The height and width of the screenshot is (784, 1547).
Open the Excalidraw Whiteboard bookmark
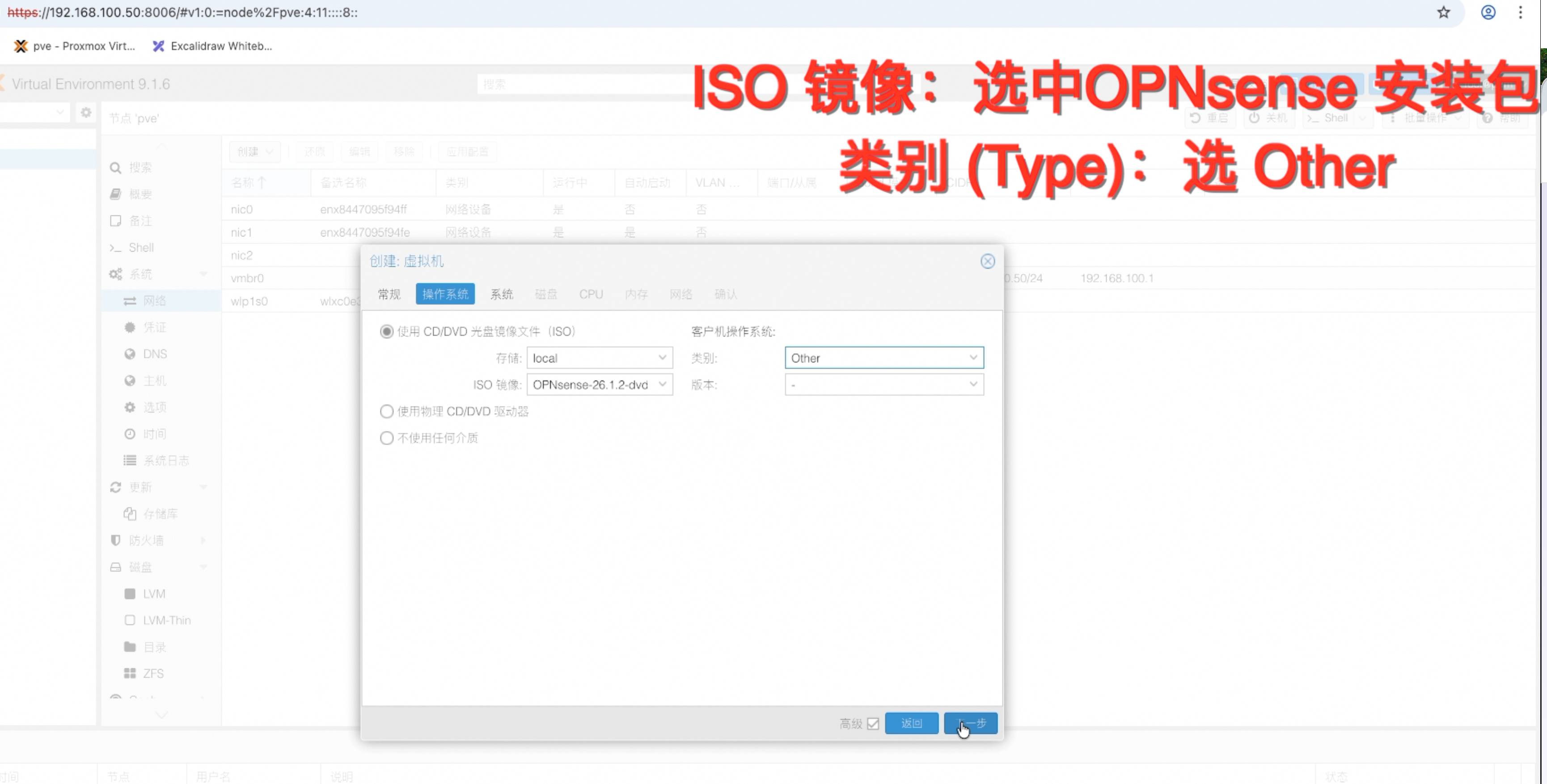coord(212,46)
